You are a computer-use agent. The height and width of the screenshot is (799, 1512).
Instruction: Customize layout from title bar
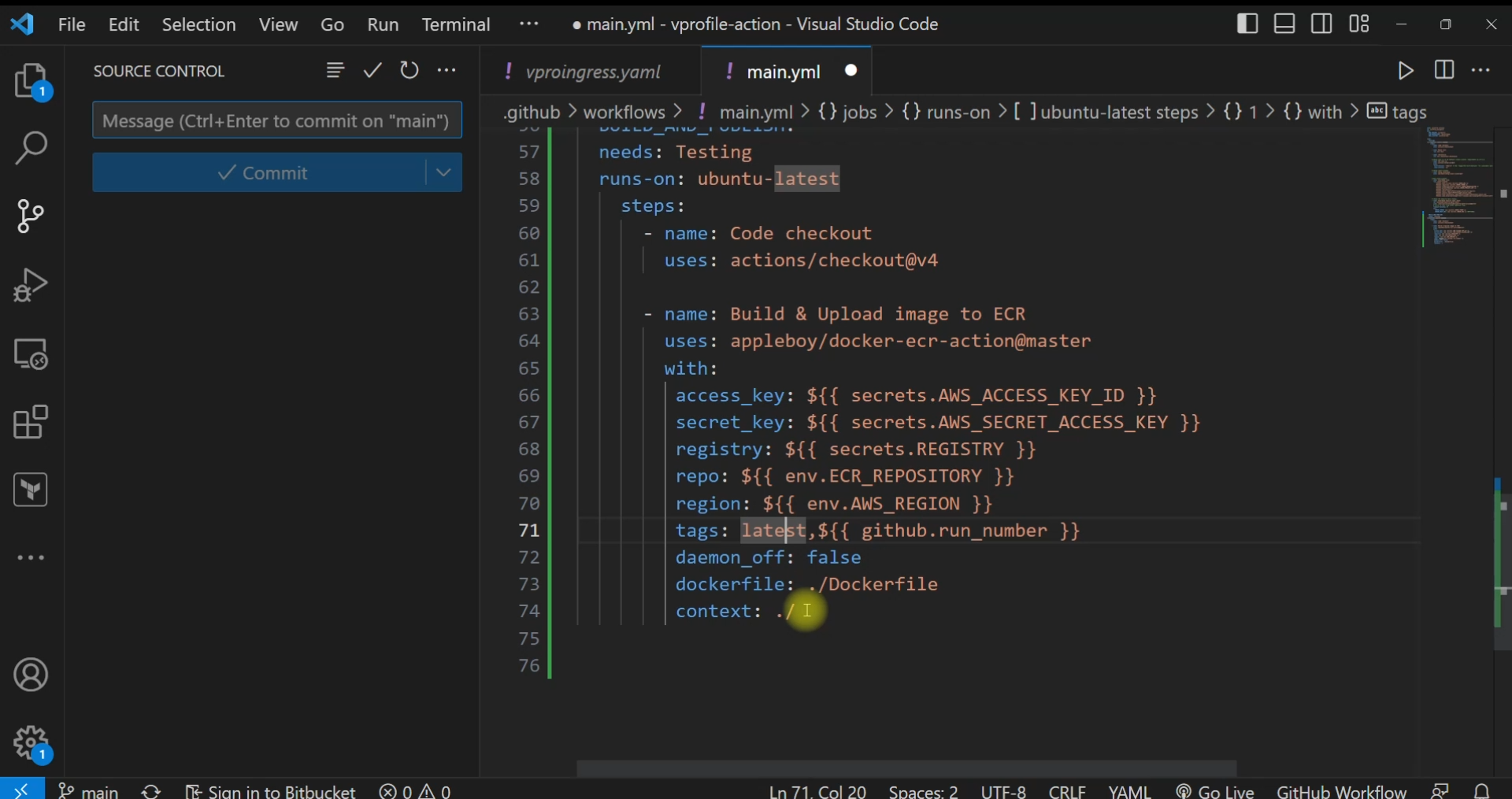click(x=1359, y=24)
